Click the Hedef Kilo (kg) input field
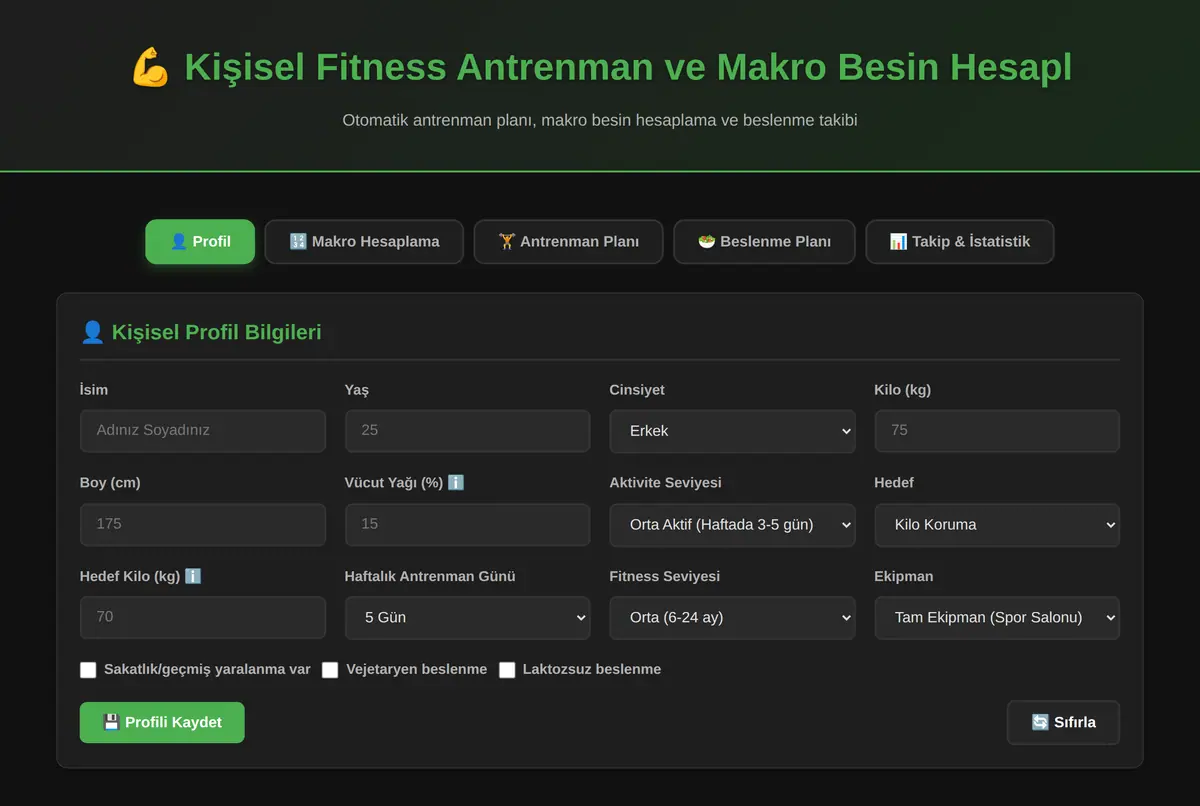Viewport: 1200px width, 806px height. pyautogui.click(x=203, y=618)
